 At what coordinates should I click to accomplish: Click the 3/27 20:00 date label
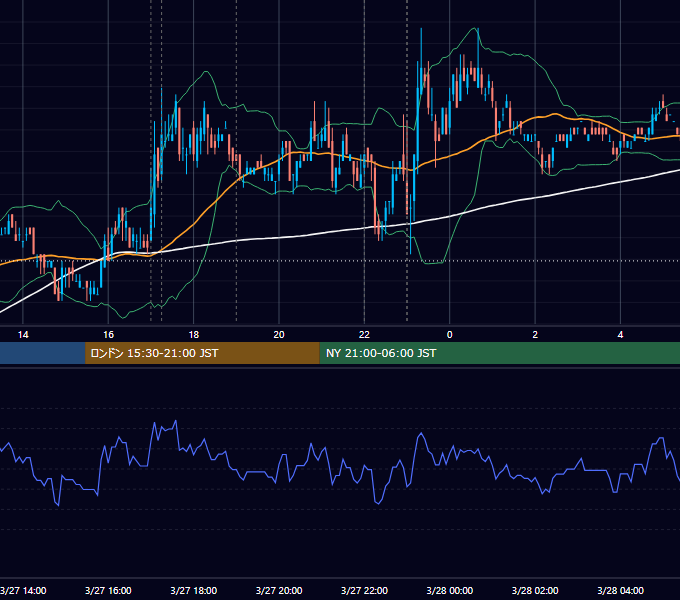(x=279, y=590)
